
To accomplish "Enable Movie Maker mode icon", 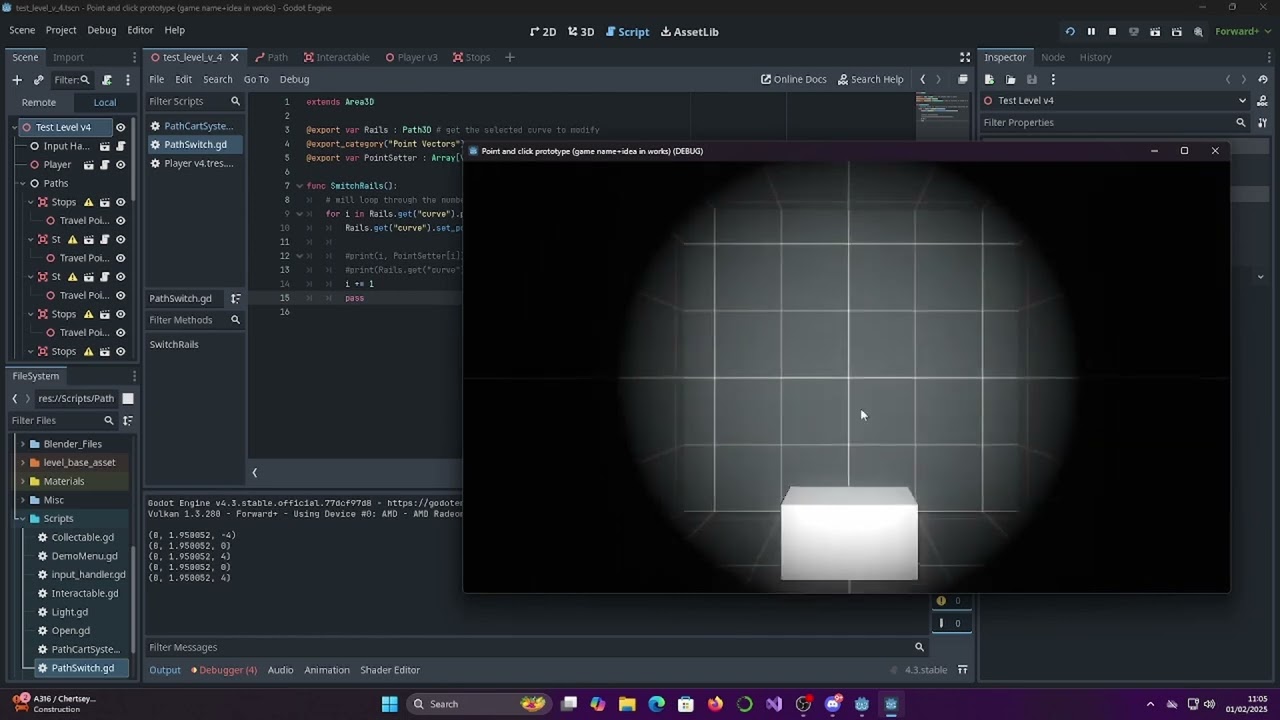I will coord(1198,32).
